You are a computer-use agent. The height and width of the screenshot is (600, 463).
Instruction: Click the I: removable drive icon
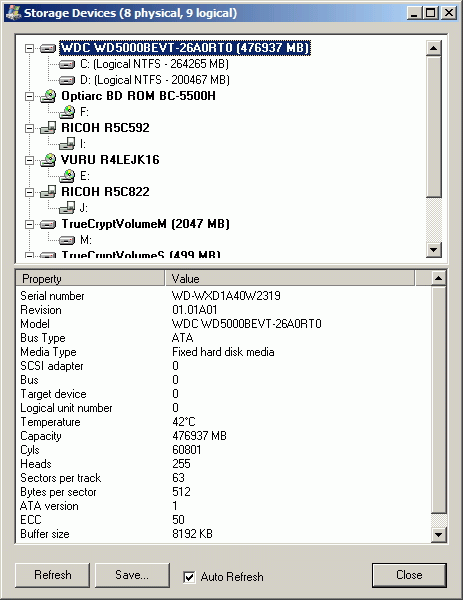pyautogui.click(x=67, y=144)
